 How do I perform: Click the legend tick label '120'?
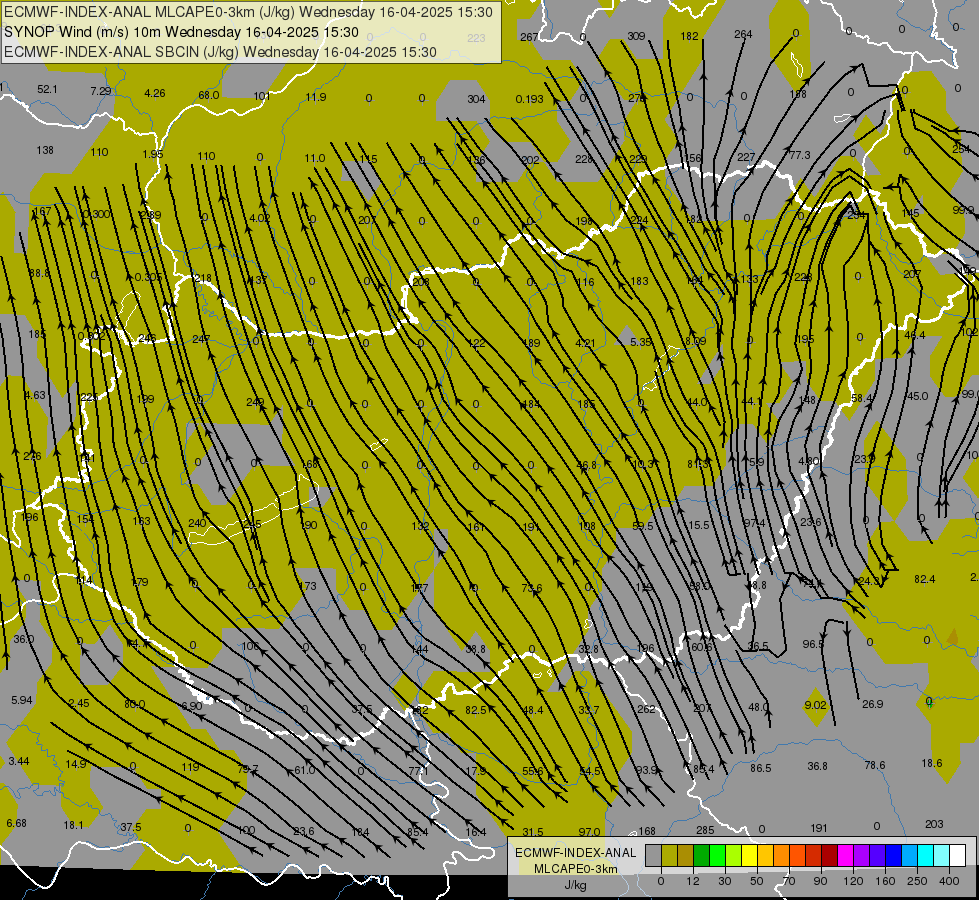[x=853, y=881]
